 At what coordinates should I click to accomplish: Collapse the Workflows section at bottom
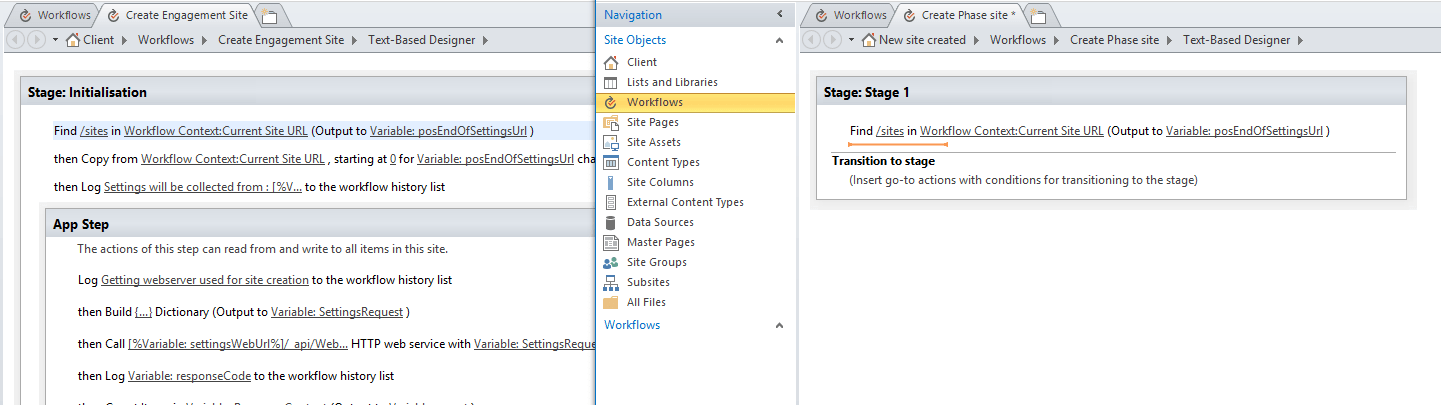pyautogui.click(x=780, y=326)
